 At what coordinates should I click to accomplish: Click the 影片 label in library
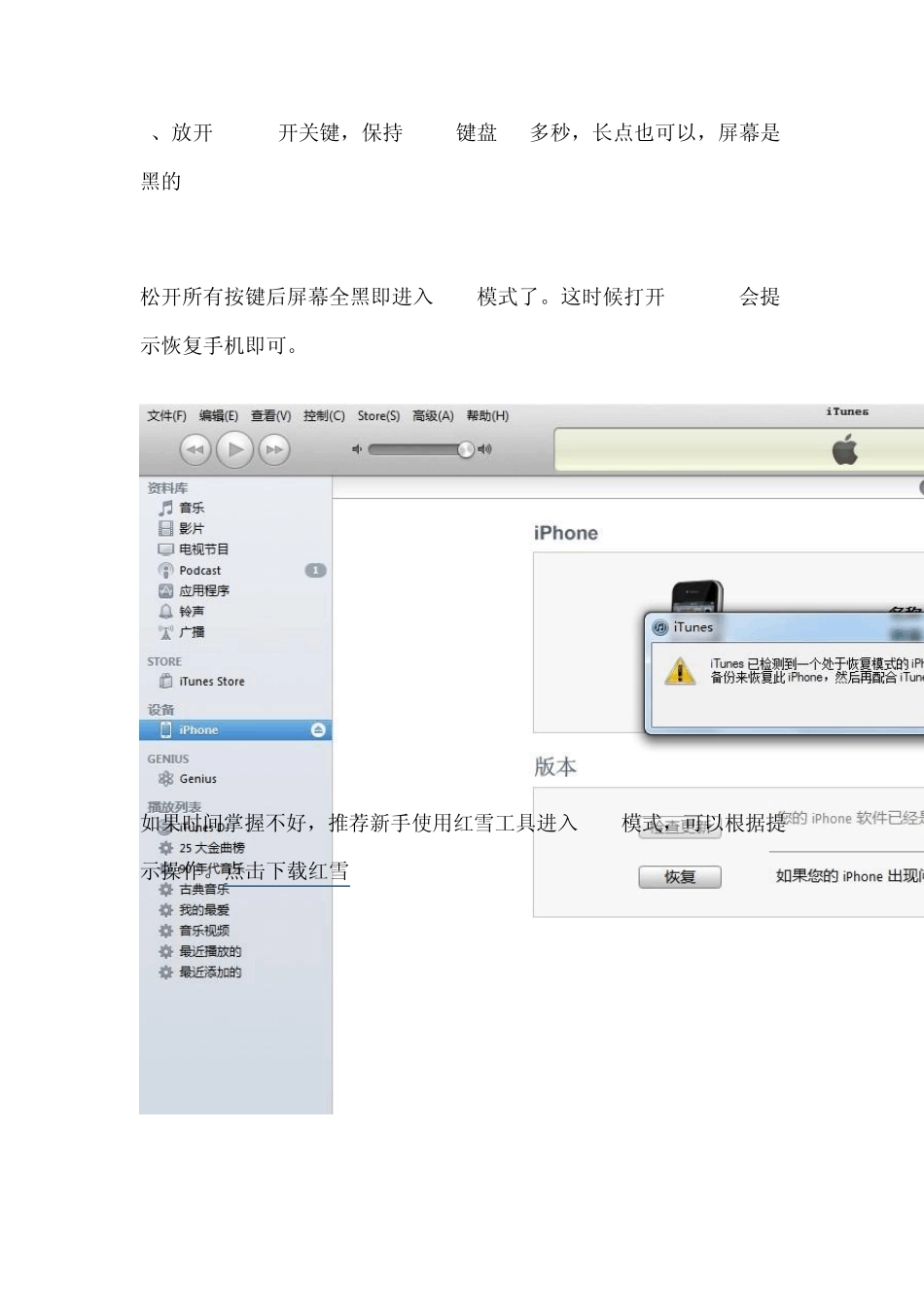coord(192,528)
